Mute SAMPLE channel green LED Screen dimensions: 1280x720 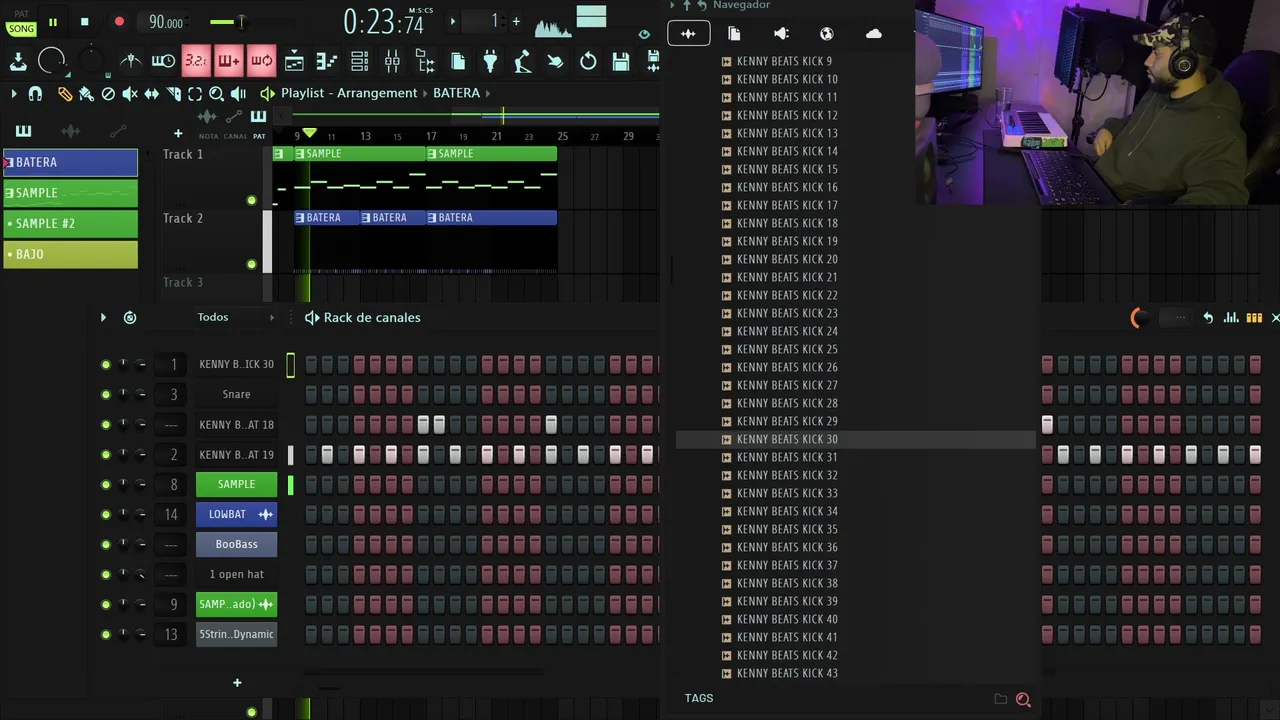(x=106, y=484)
